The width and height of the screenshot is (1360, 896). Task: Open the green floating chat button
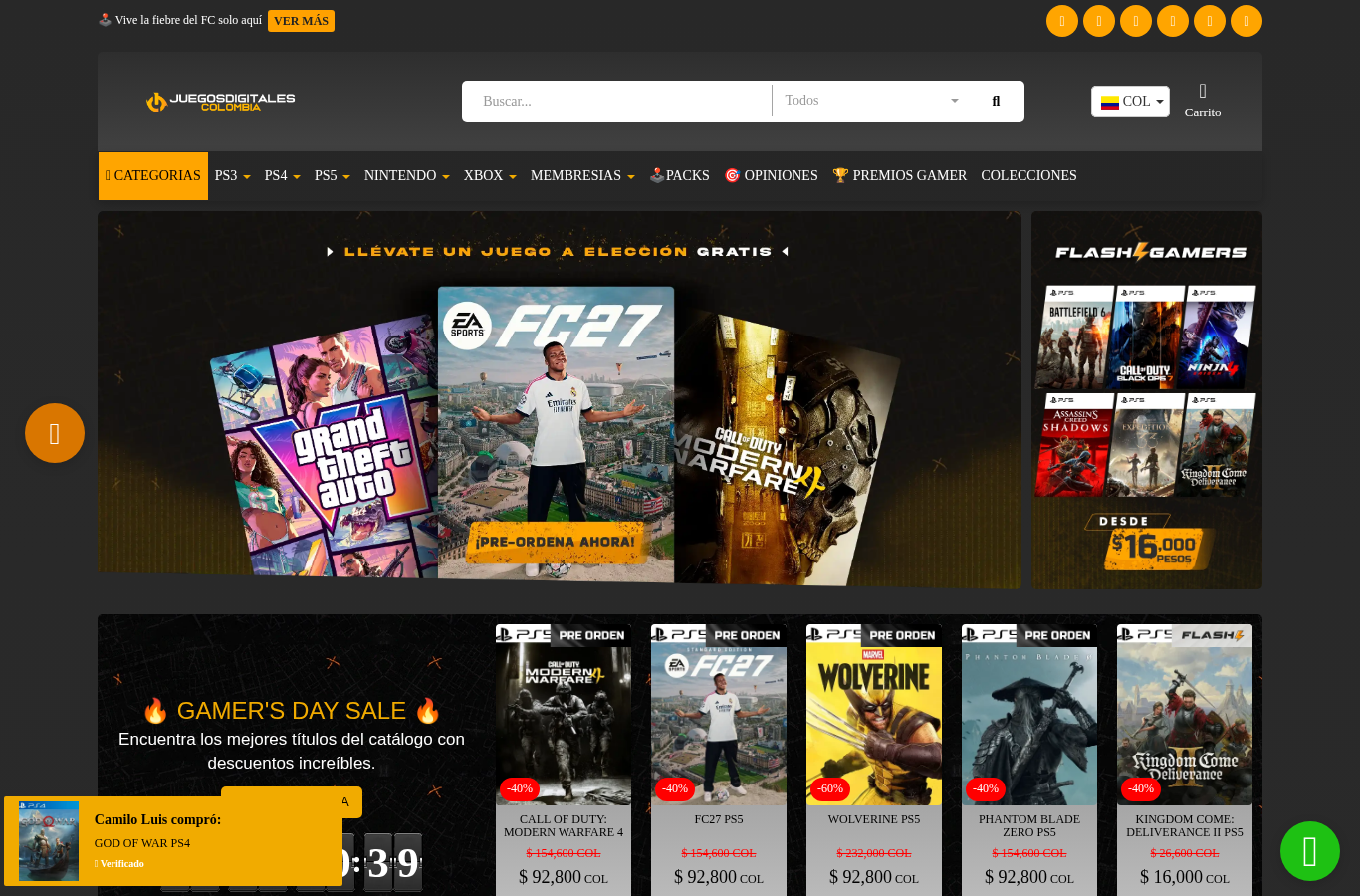[x=1310, y=851]
